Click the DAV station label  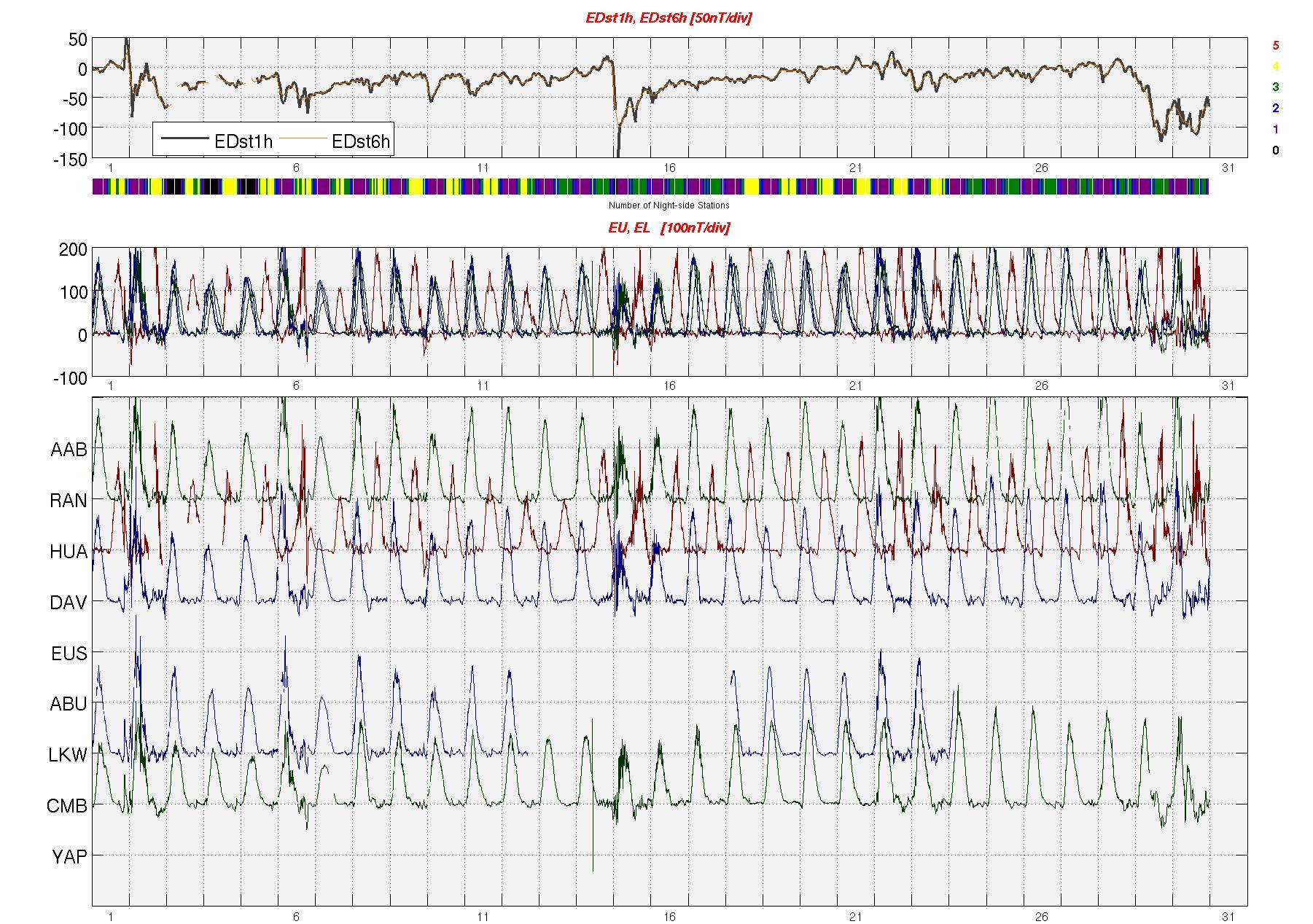69,603
